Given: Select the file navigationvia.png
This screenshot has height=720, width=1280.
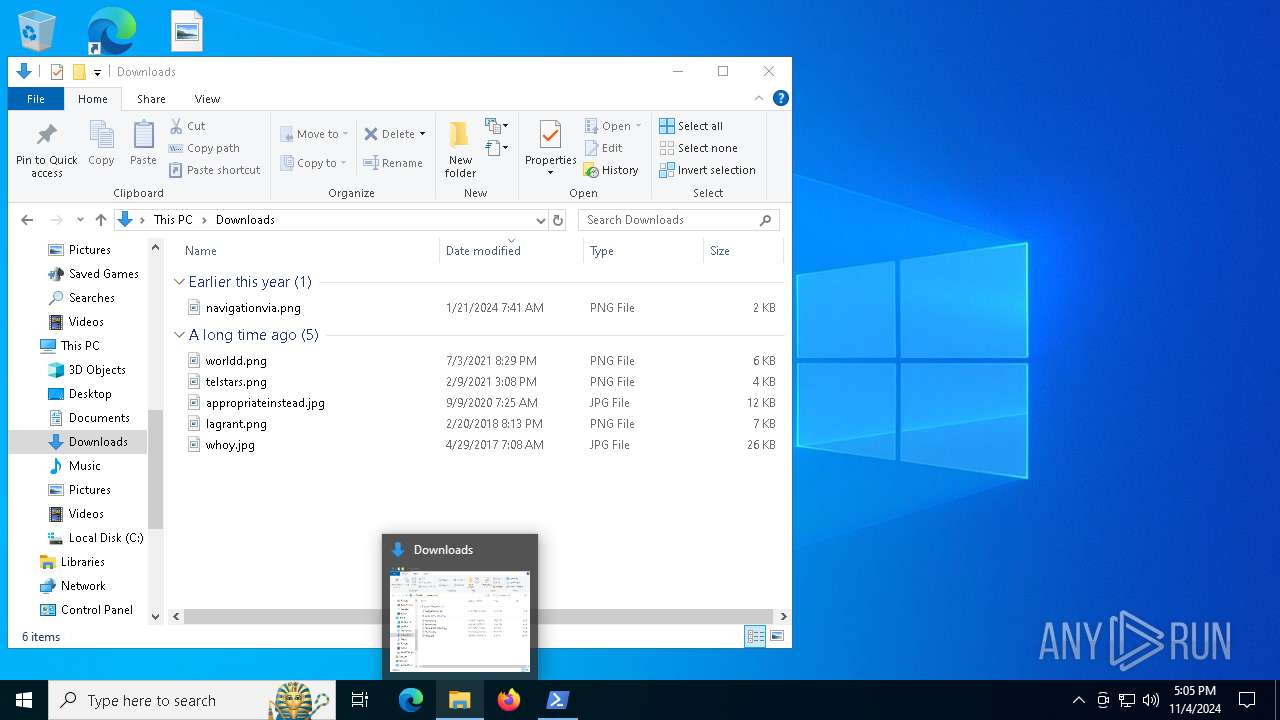Looking at the screenshot, I should 253,308.
